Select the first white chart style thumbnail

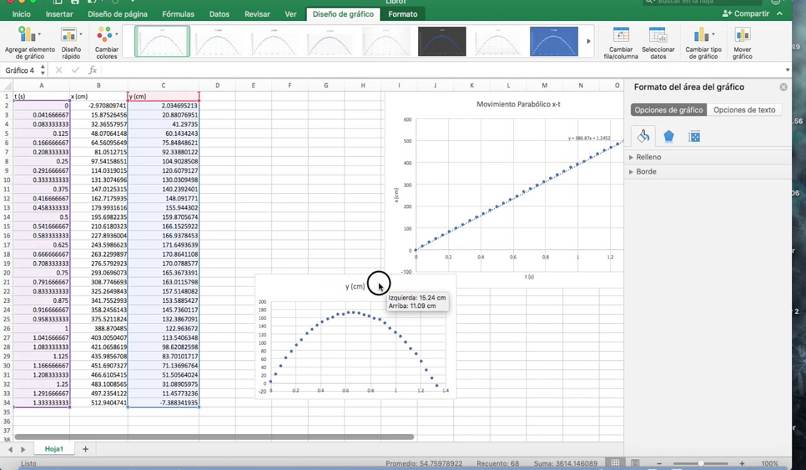click(162, 41)
